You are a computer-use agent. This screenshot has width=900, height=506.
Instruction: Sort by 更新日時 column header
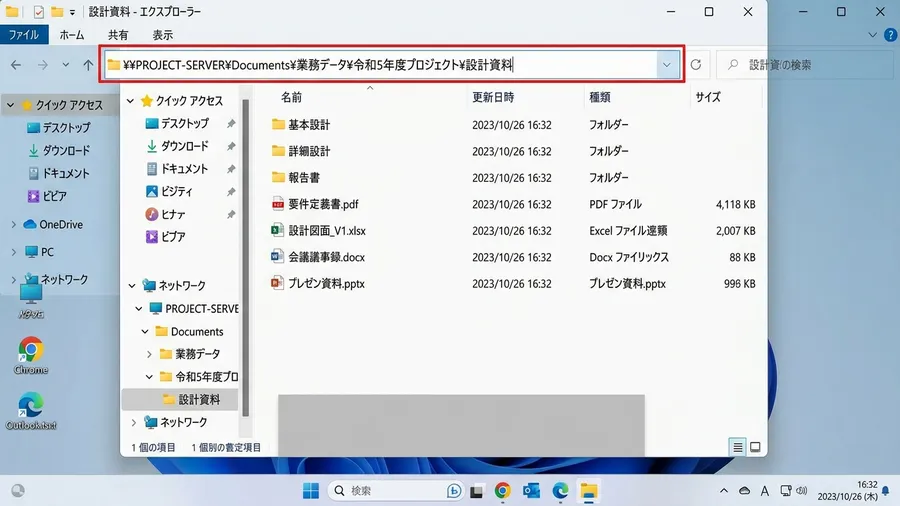click(x=493, y=98)
